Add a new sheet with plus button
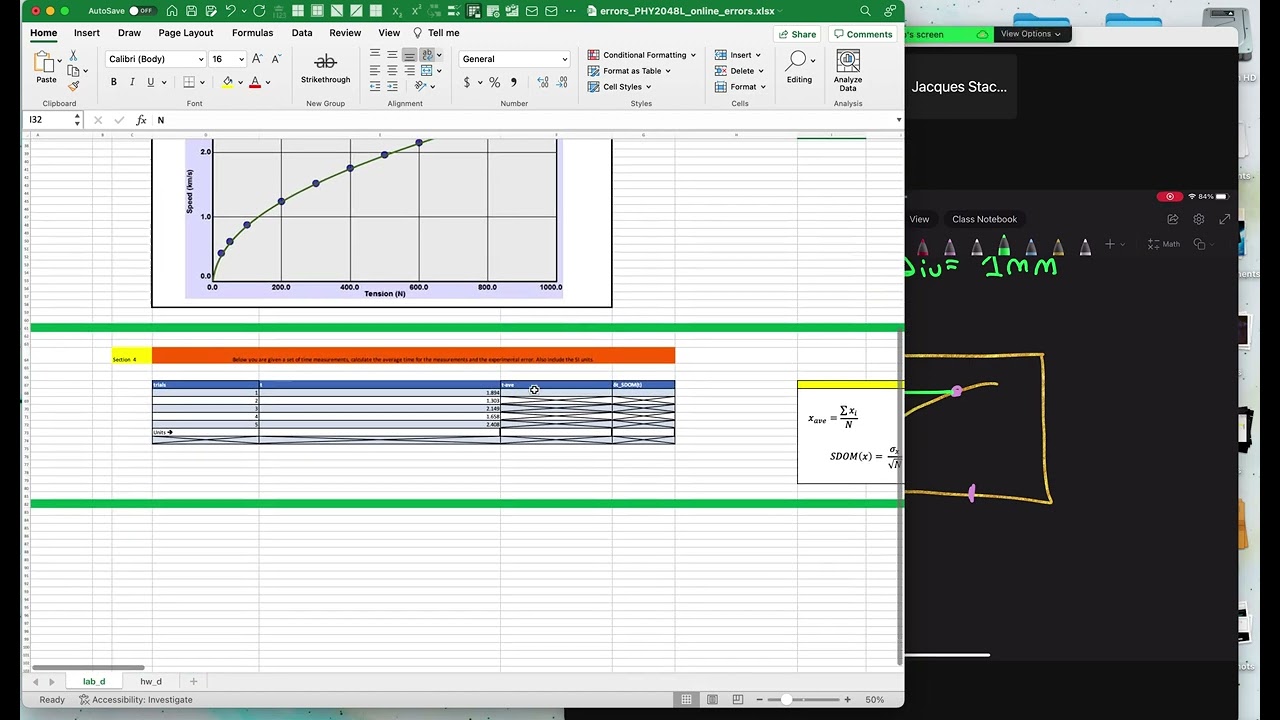This screenshot has height=720, width=1280. 193,682
